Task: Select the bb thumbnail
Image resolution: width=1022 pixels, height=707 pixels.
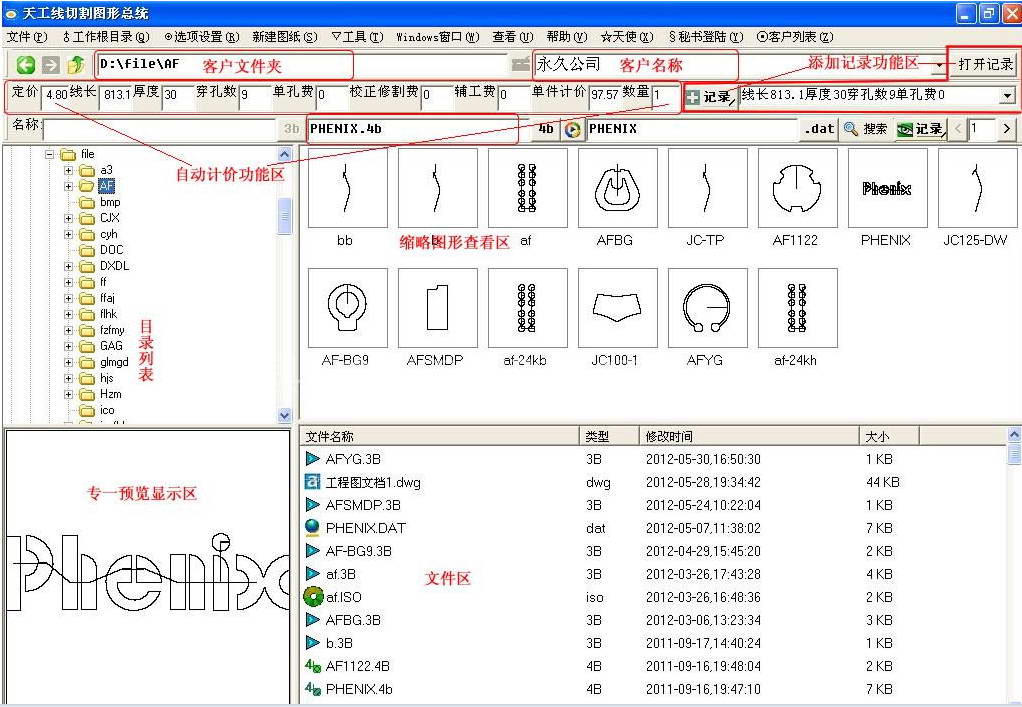Action: point(347,188)
